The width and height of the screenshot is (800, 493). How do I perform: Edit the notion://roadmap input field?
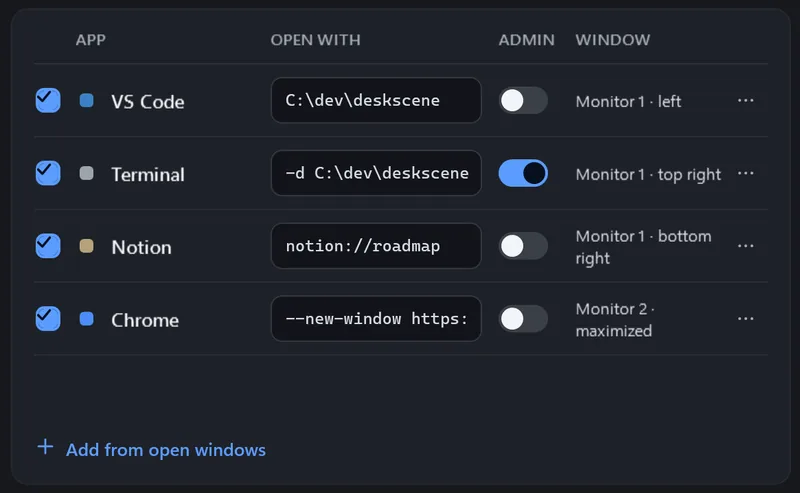click(x=376, y=246)
